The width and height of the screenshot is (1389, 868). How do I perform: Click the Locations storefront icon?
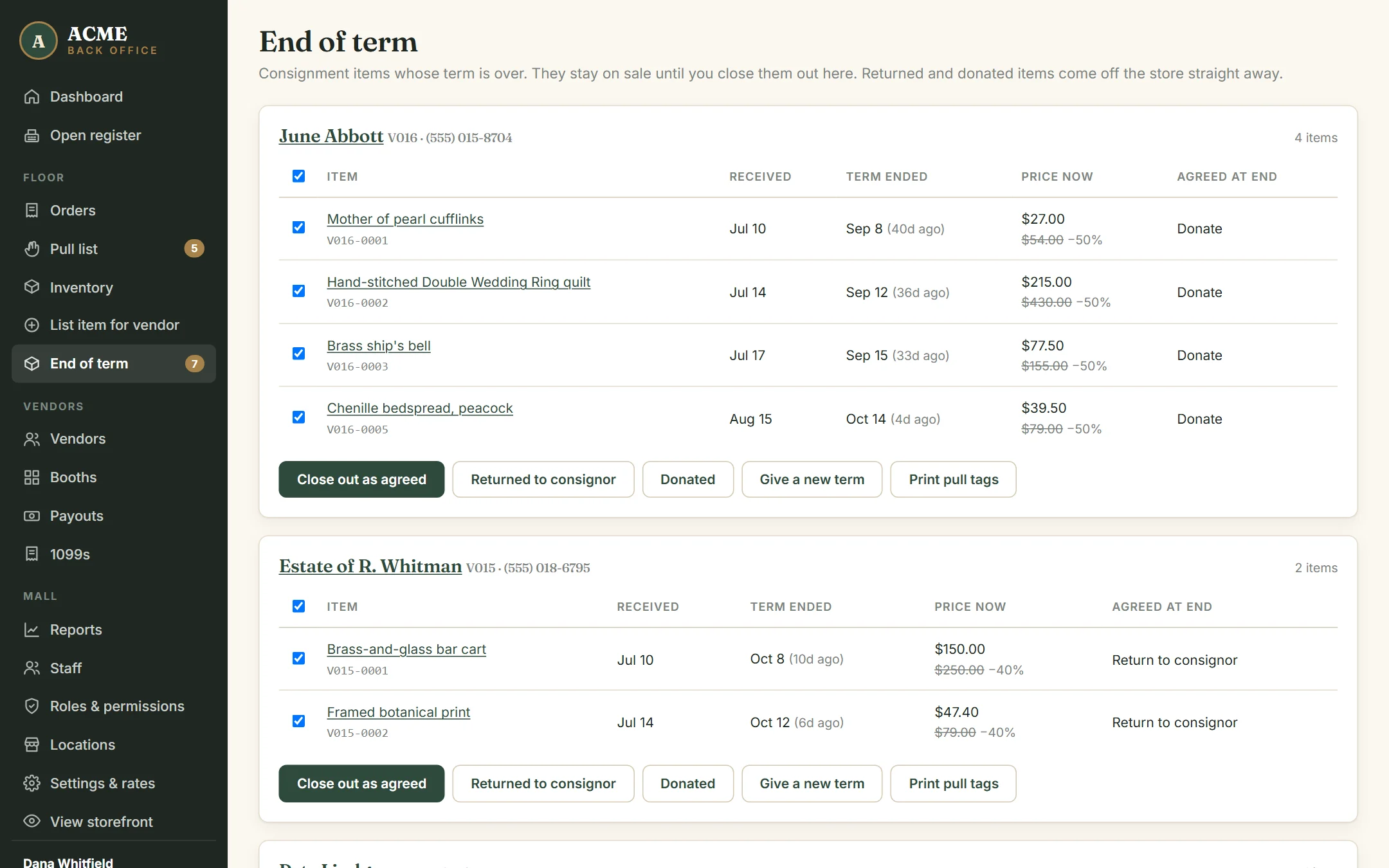[x=32, y=745]
